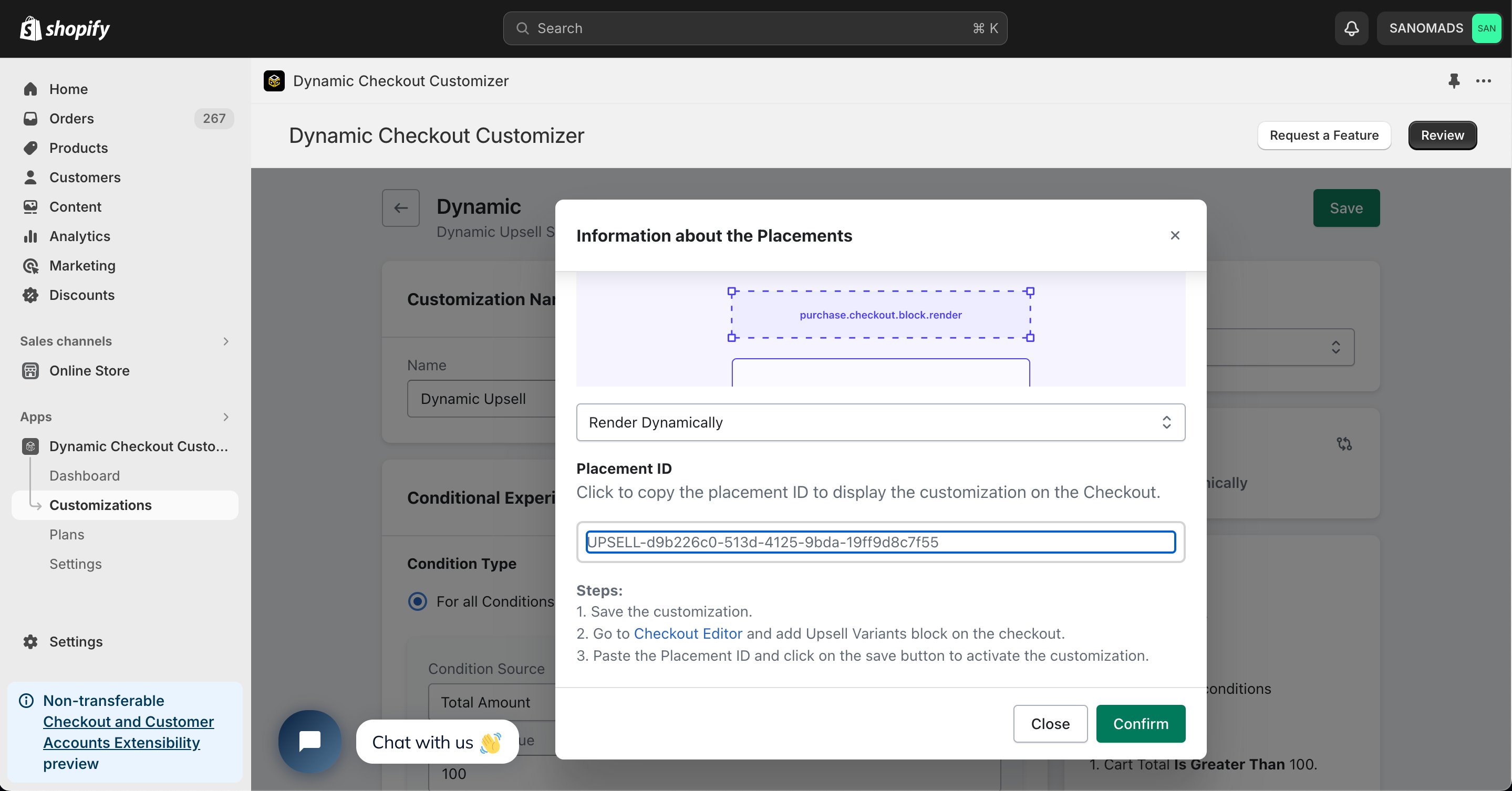Click the Confirm button
Screen dimensions: 1512x791
[1141, 724]
